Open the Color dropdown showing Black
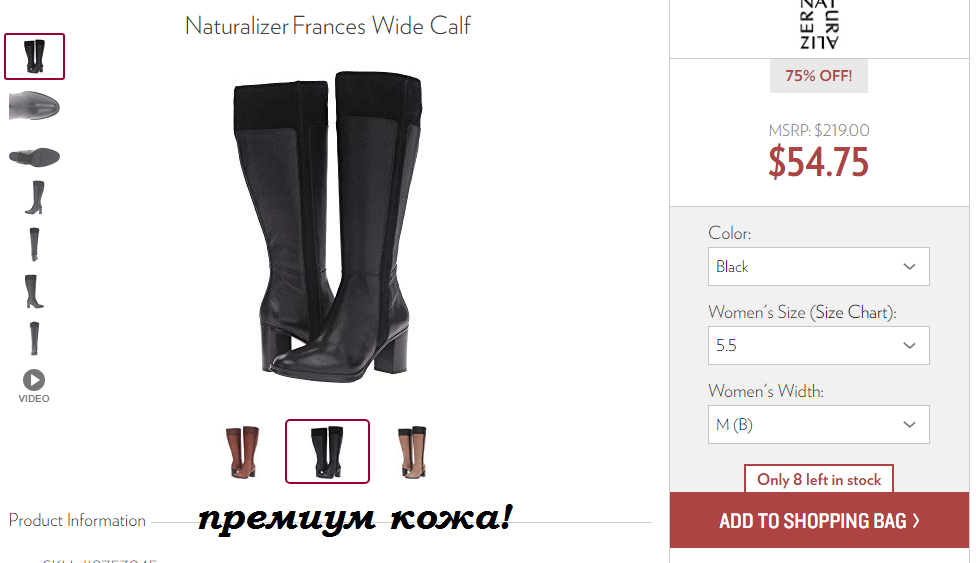The height and width of the screenshot is (563, 976). click(819, 267)
